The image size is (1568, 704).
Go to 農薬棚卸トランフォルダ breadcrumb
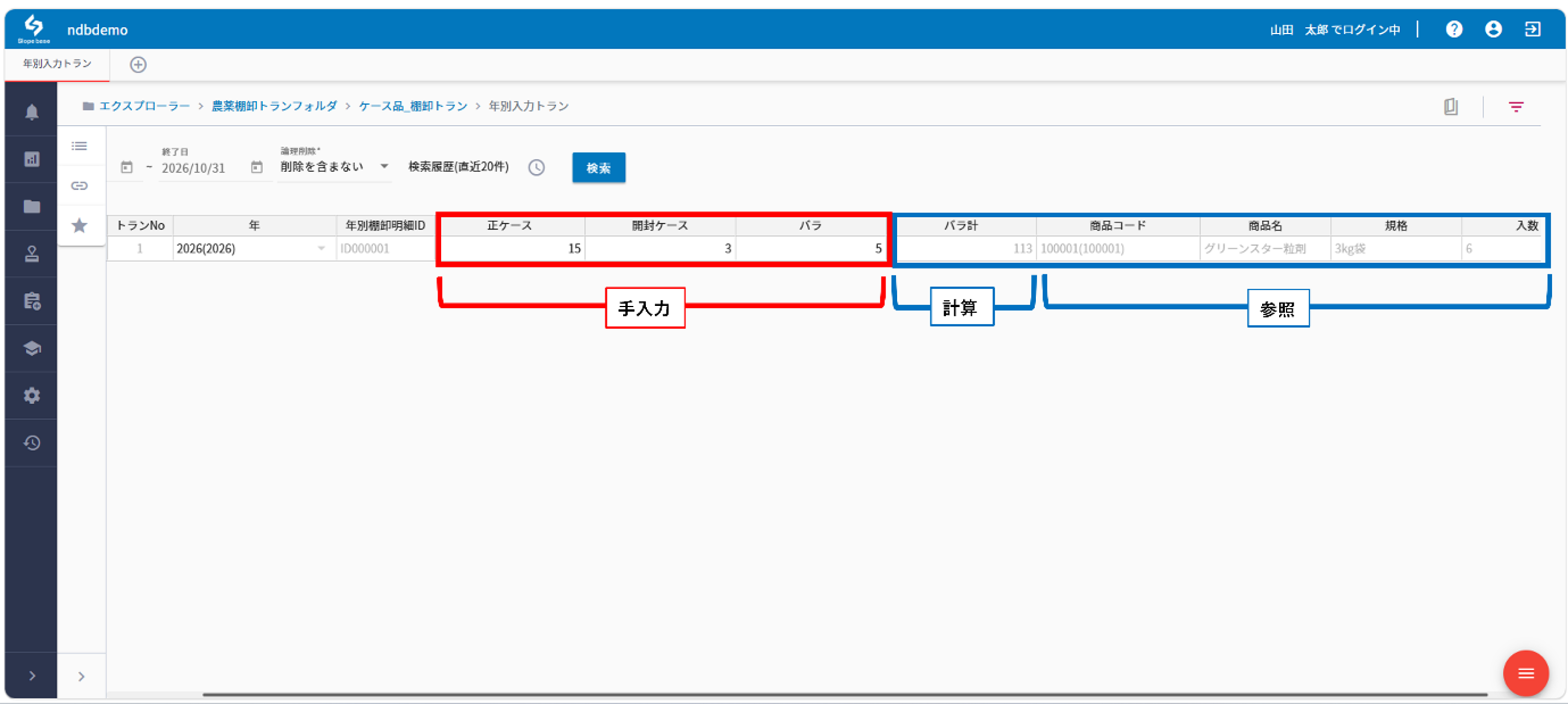pos(274,106)
